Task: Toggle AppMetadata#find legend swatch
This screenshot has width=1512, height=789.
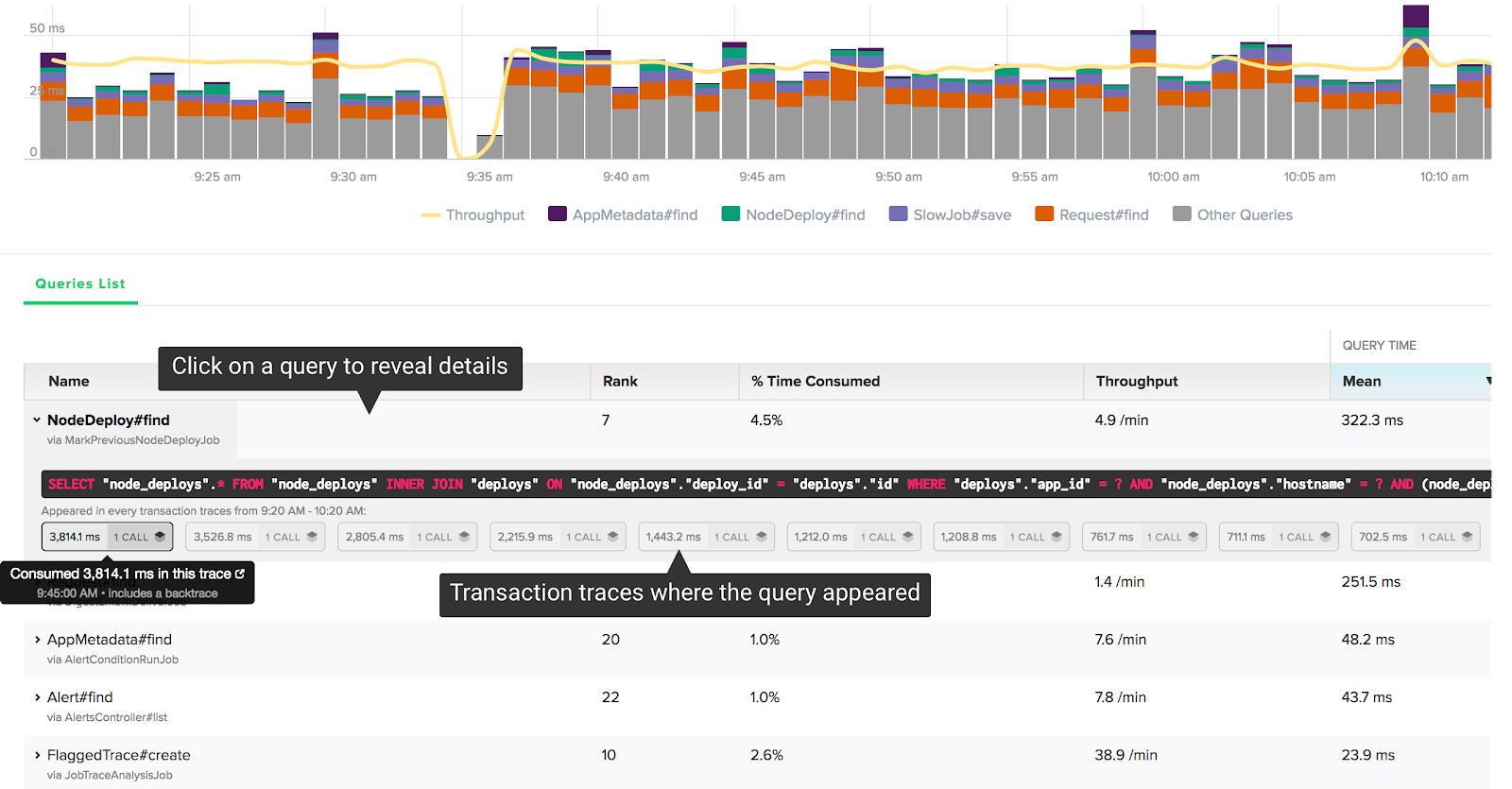Action: pyautogui.click(x=558, y=214)
